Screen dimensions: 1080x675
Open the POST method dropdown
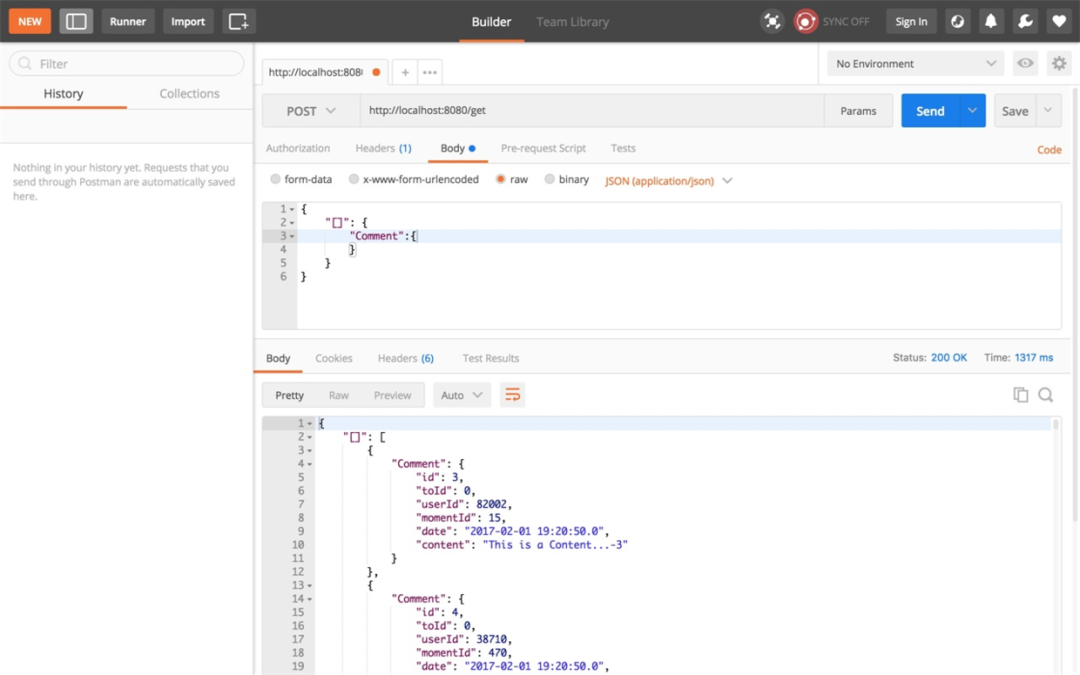311,111
